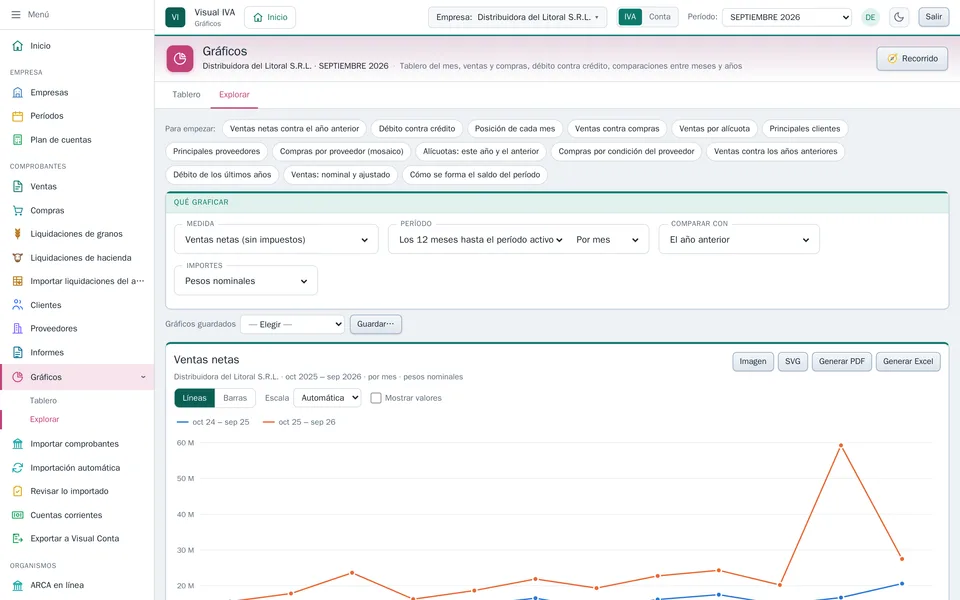Select the Barras chart type
The height and width of the screenshot is (600, 960).
click(x=235, y=398)
